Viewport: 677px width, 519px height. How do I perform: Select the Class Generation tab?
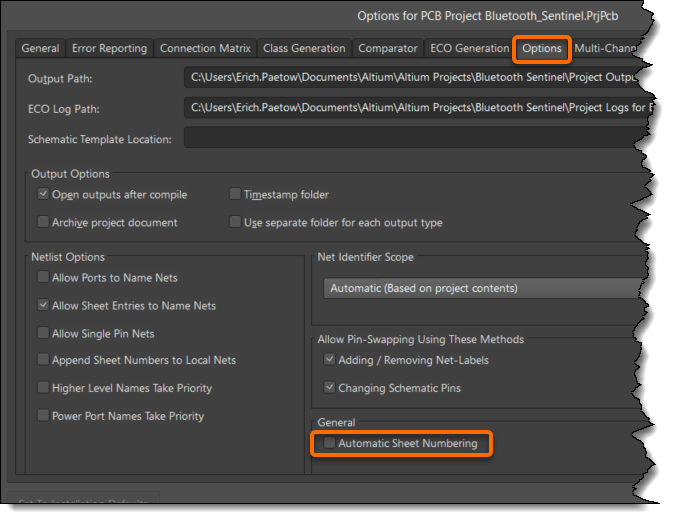304,48
